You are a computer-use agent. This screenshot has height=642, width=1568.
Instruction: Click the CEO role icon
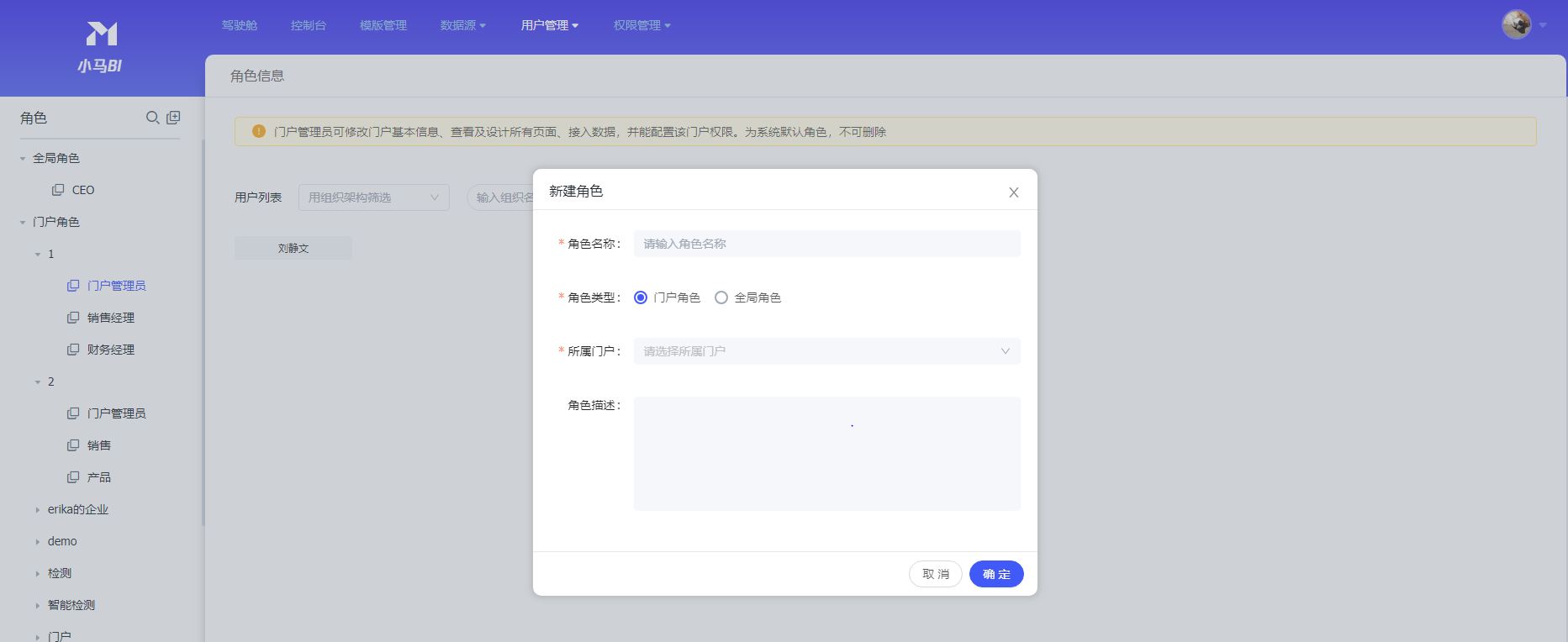pyautogui.click(x=58, y=190)
